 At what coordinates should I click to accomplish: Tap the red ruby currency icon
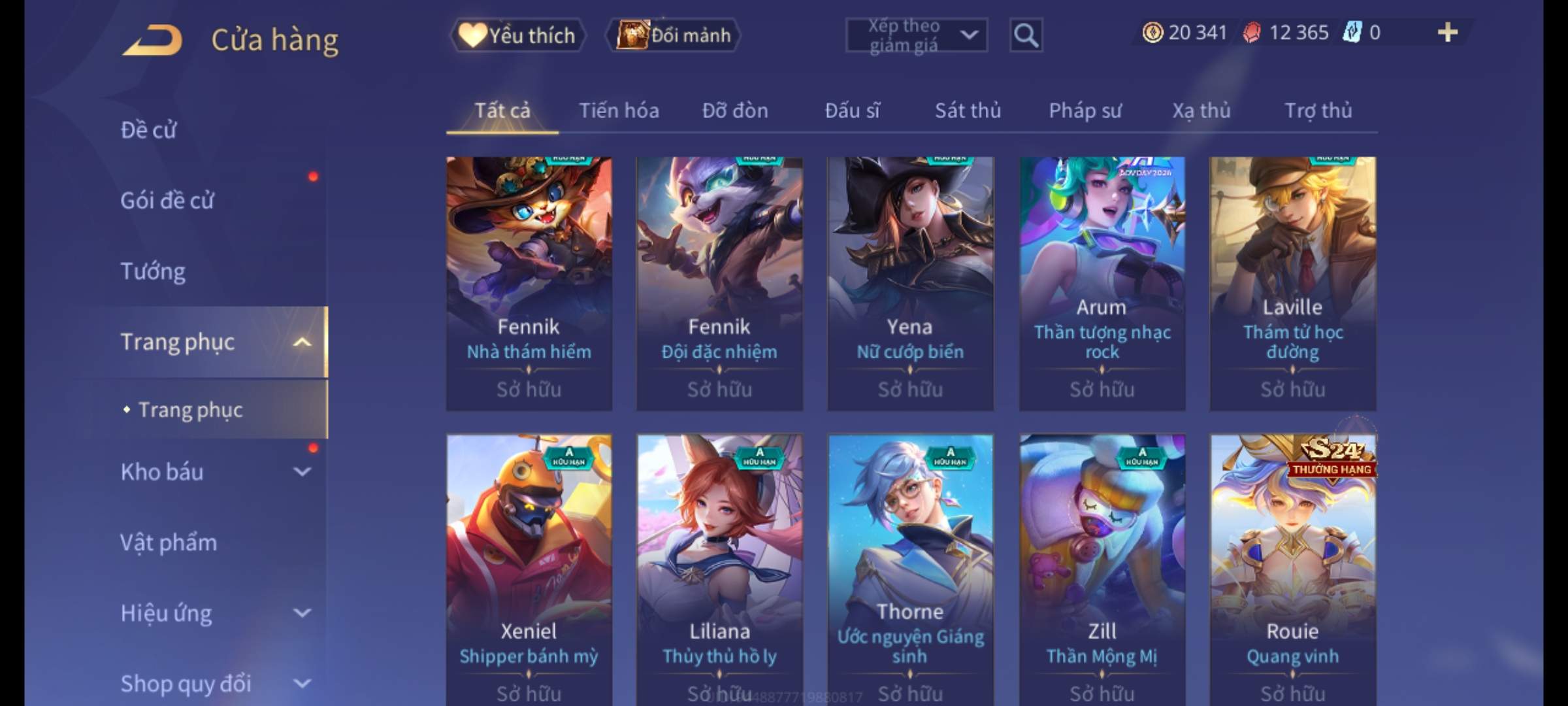1251,32
